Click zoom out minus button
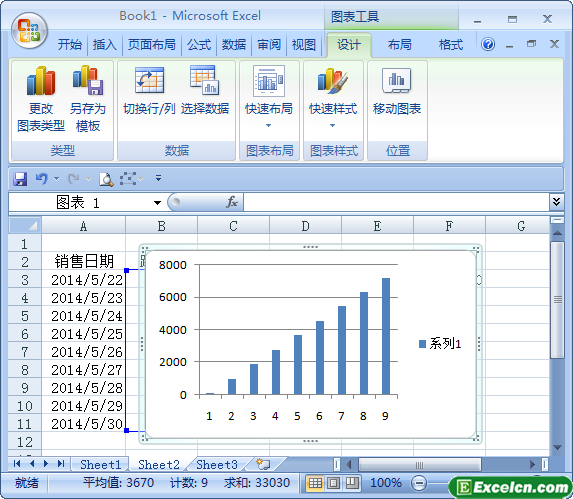This screenshot has height=499, width=573. (x=419, y=483)
